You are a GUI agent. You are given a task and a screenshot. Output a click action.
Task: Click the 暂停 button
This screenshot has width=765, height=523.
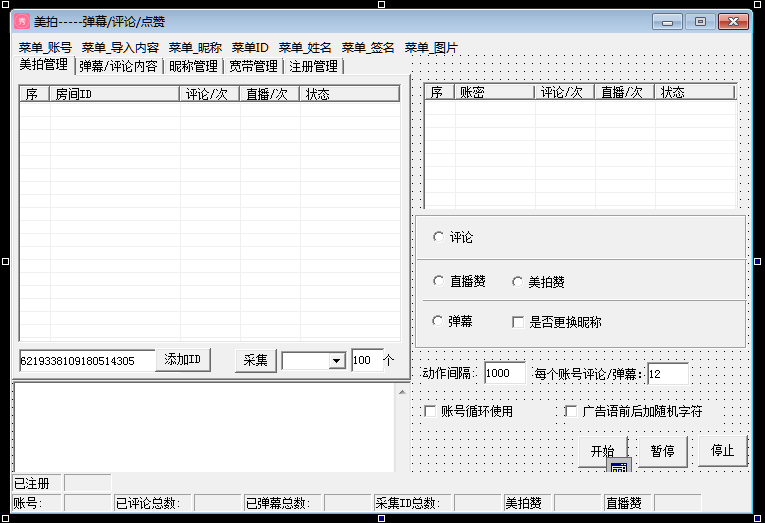[x=663, y=451]
